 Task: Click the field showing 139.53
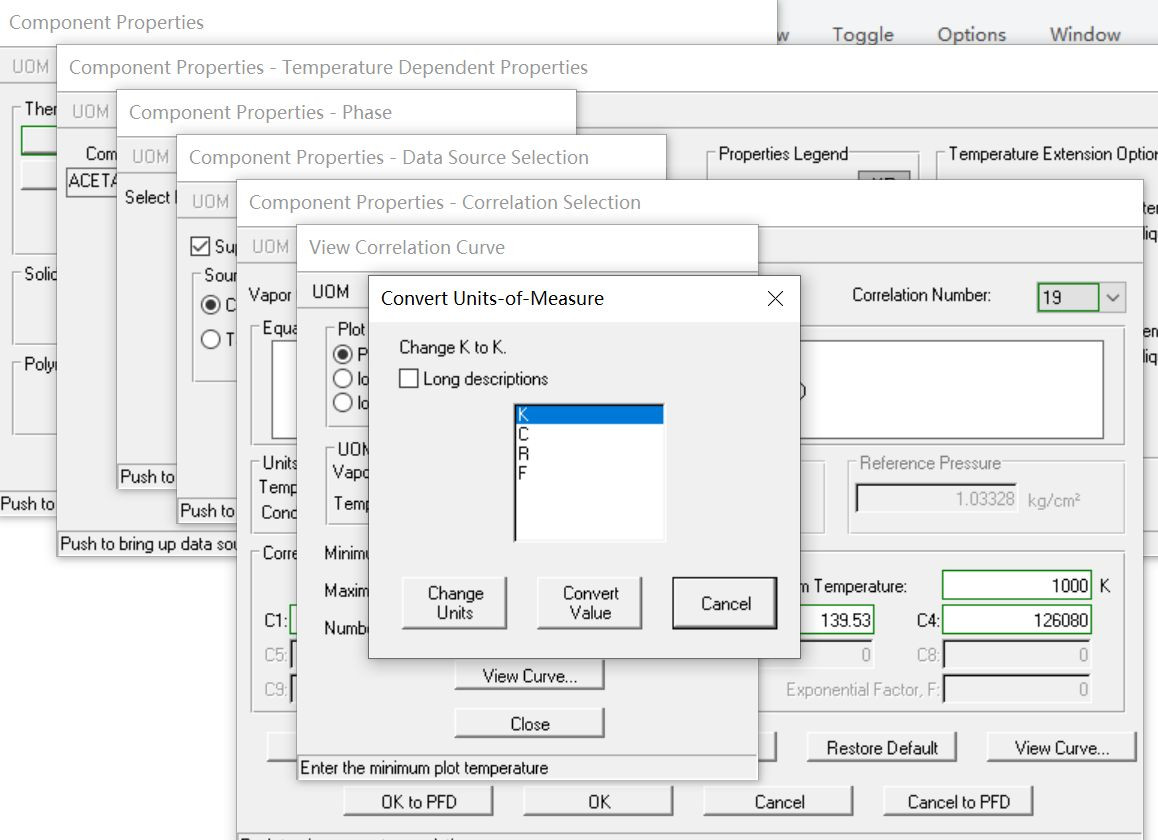point(837,620)
